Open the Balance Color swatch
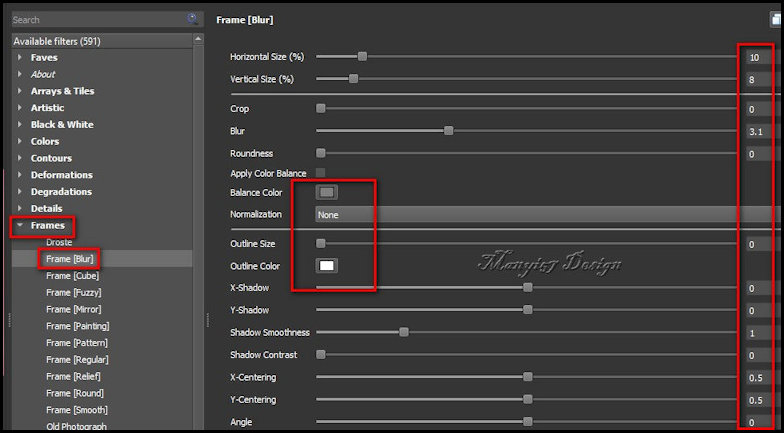This screenshot has width=784, height=433. [x=327, y=192]
